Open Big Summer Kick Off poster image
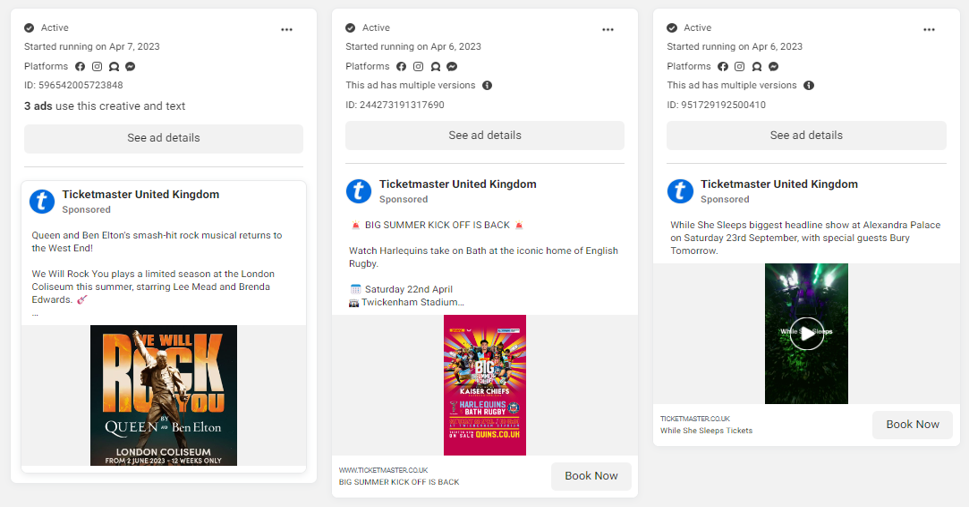The height and width of the screenshot is (507, 969). coord(485,385)
